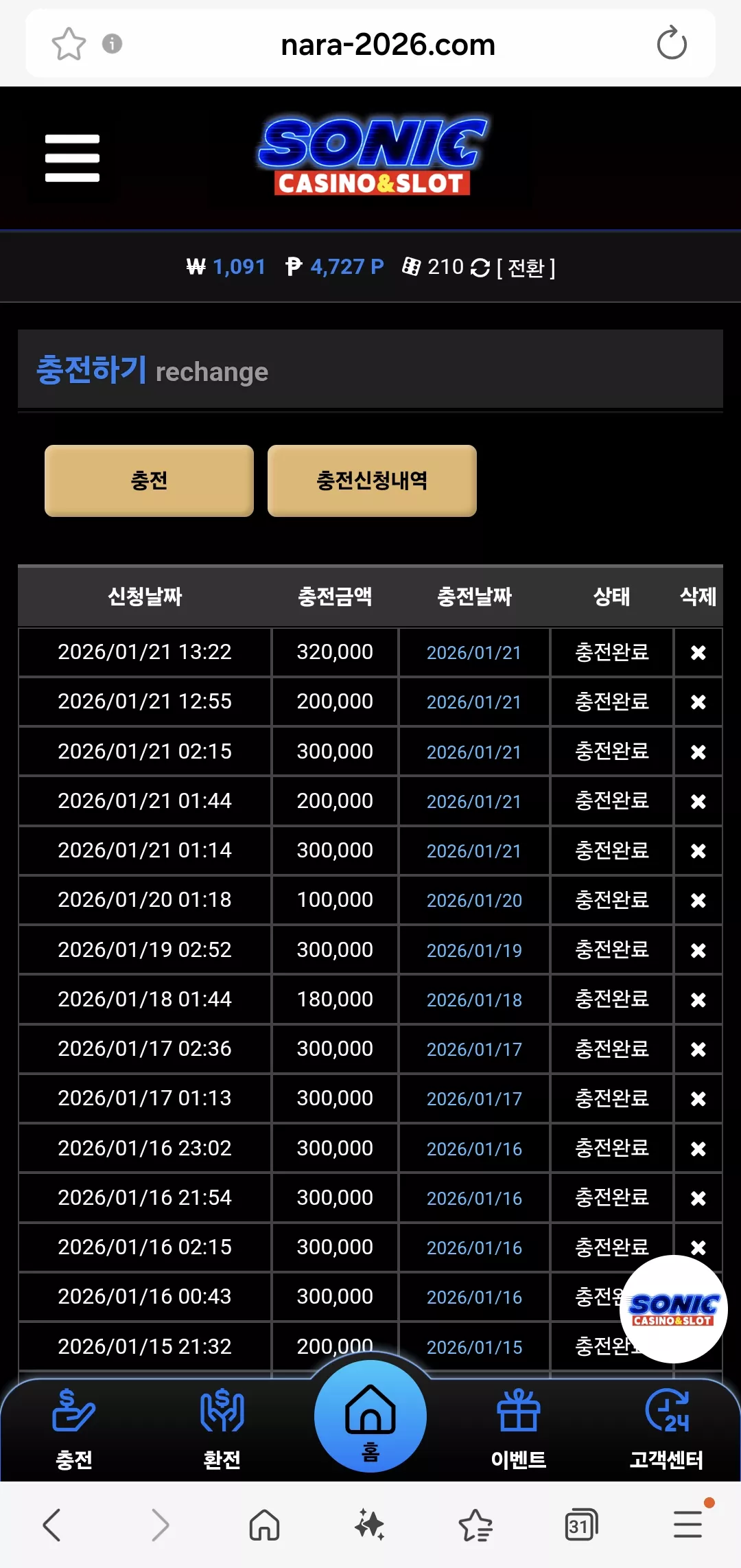Bookmark the page with the star icon
The image size is (741, 1568).
point(69,44)
